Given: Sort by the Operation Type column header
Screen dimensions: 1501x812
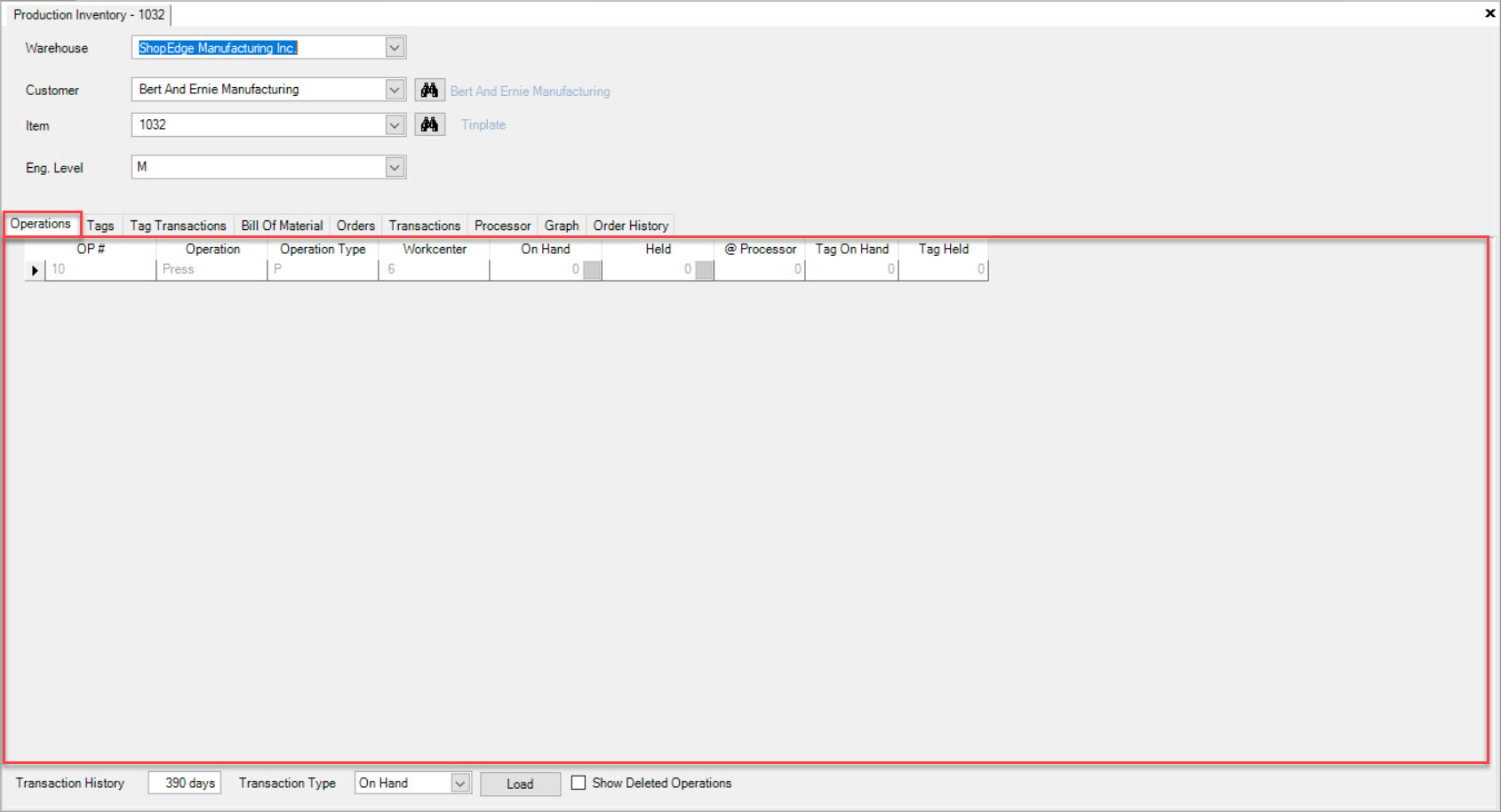Looking at the screenshot, I should pyautogui.click(x=323, y=249).
